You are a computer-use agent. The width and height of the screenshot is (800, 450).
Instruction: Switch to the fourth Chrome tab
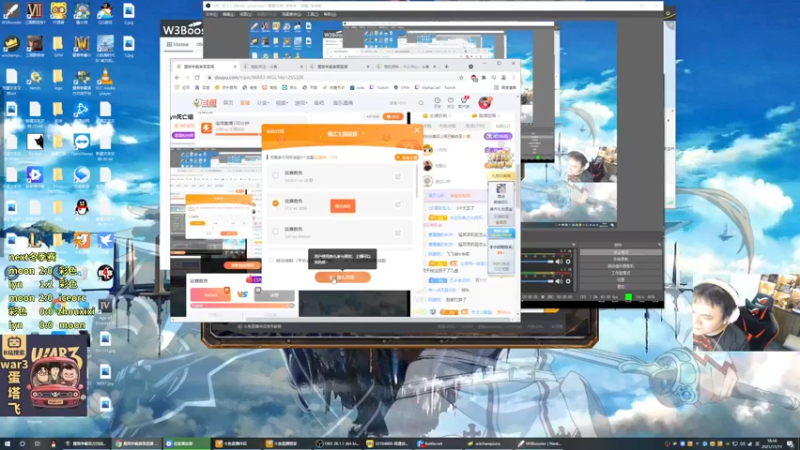[x=406, y=67]
